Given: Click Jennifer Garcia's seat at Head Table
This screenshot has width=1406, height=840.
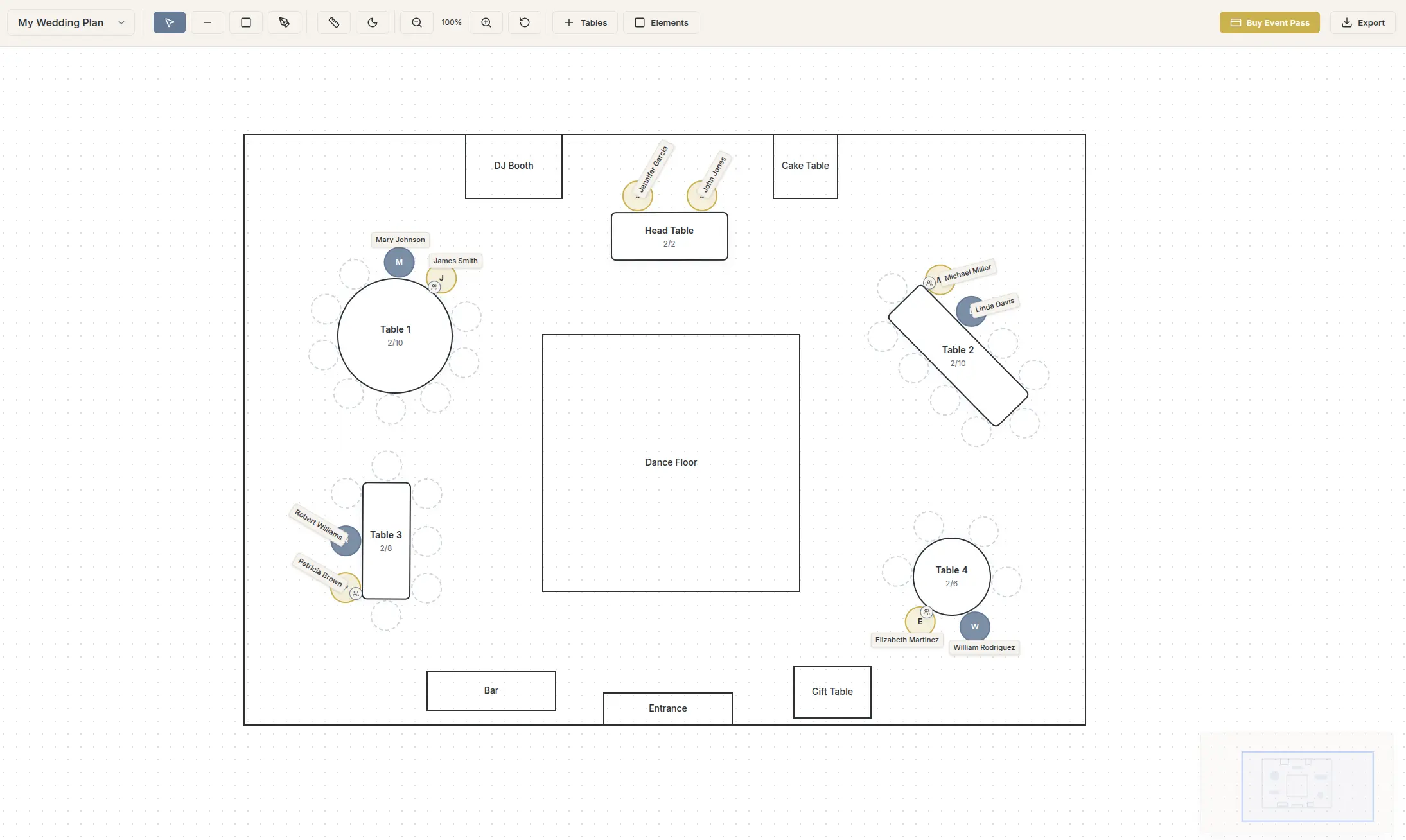Looking at the screenshot, I should pyautogui.click(x=638, y=196).
